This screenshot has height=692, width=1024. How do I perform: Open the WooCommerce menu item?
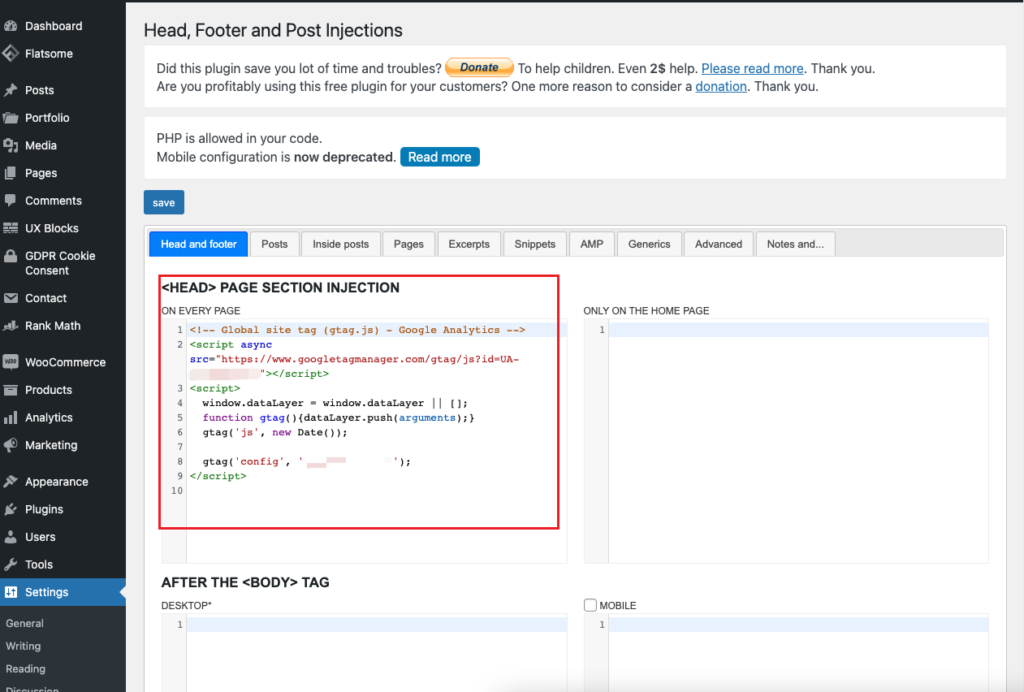[63, 362]
